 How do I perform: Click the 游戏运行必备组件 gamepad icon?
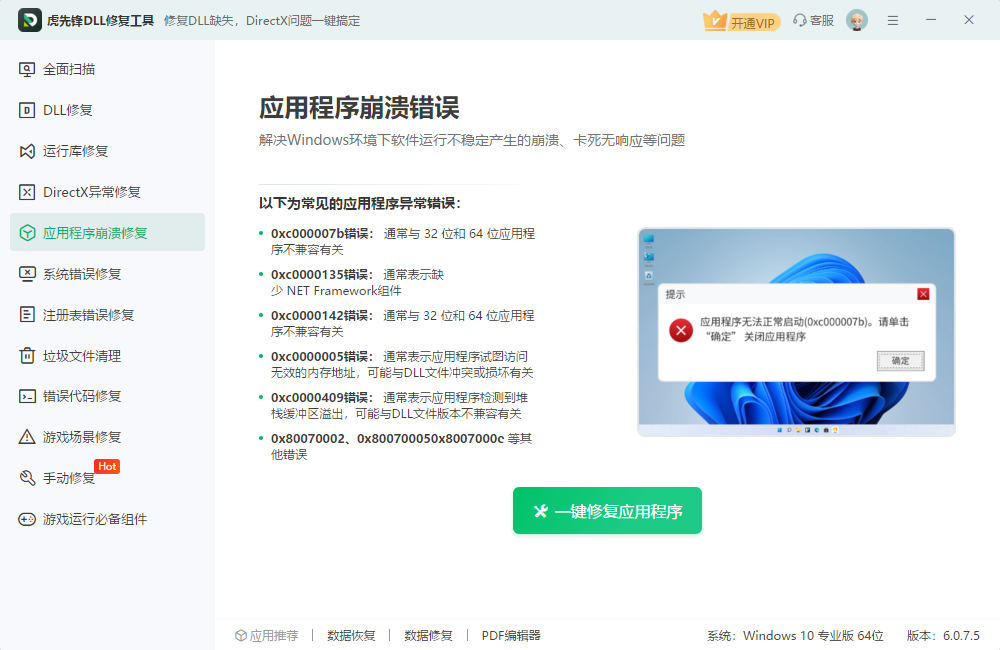click(x=27, y=519)
